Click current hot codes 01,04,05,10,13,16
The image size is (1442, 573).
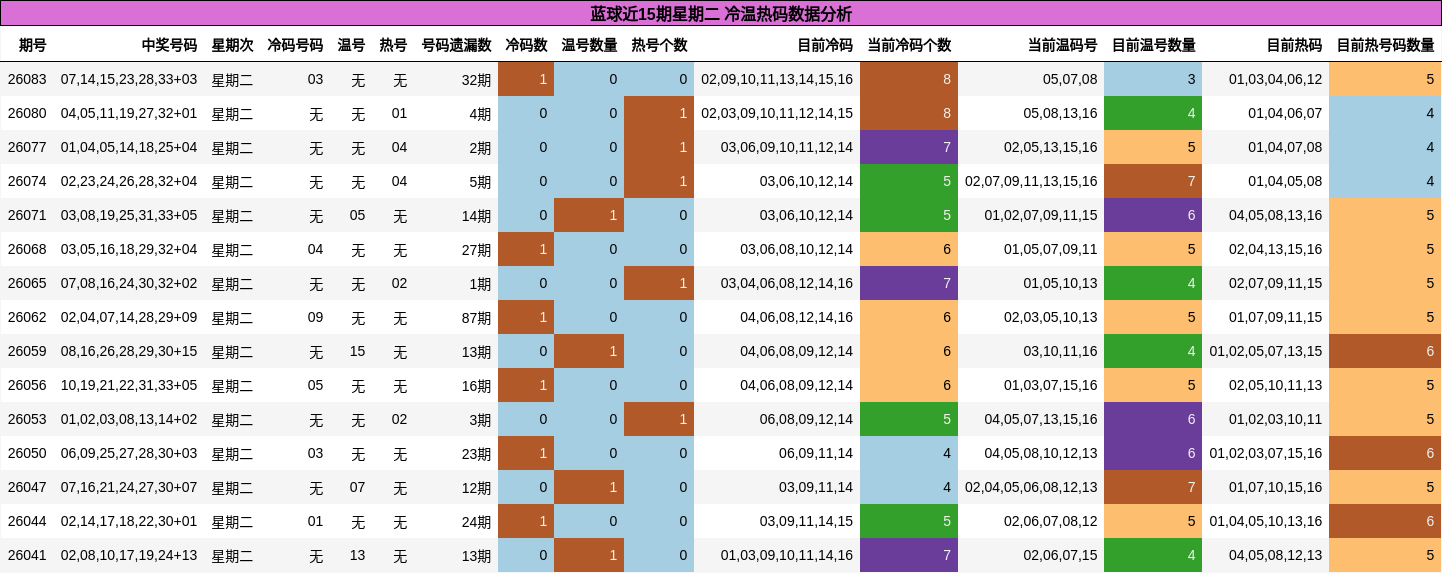1266,521
